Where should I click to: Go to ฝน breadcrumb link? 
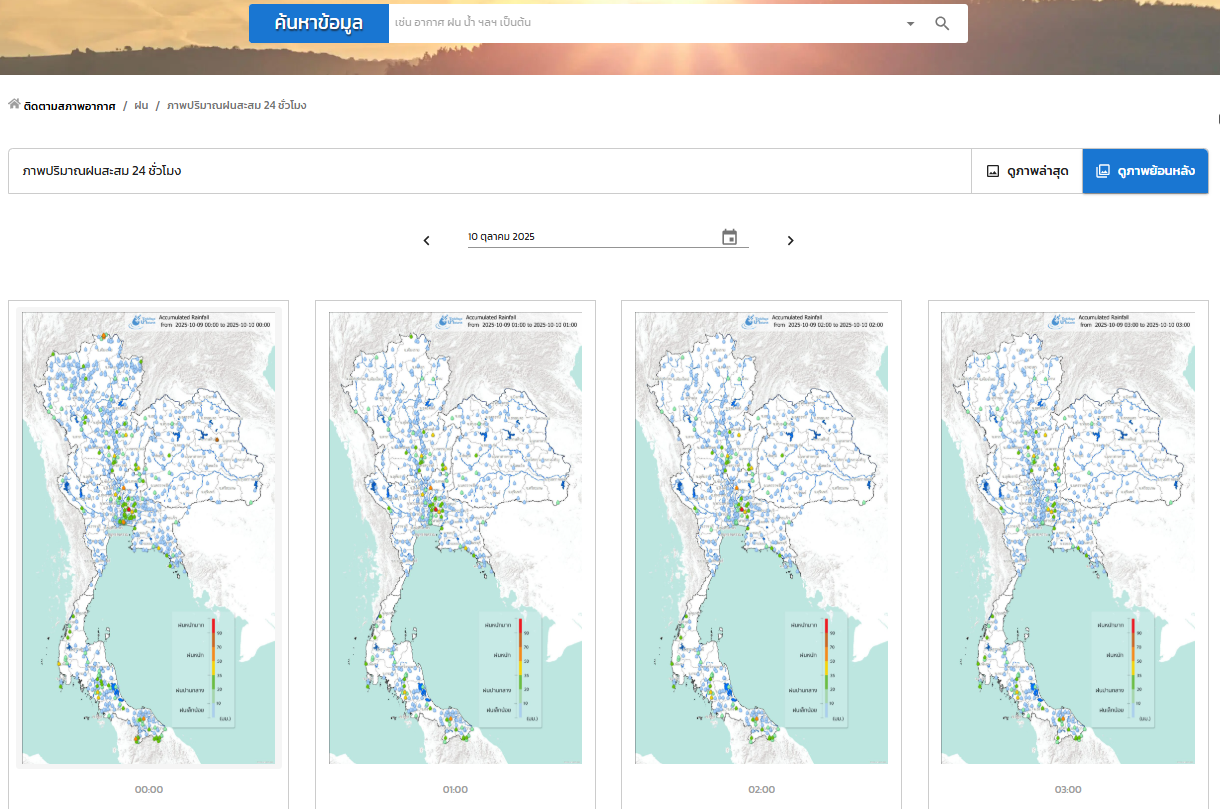[141, 106]
